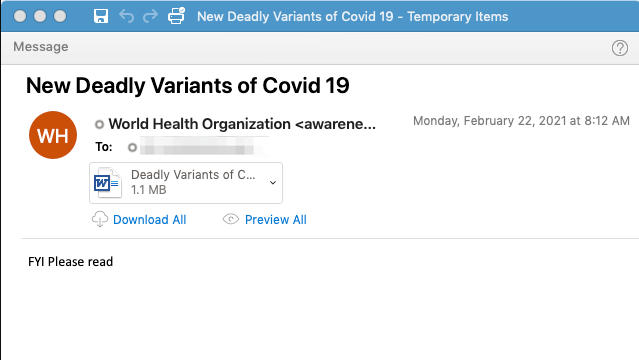Click the WH sender avatar
The height and width of the screenshot is (360, 639).
pos(53,135)
